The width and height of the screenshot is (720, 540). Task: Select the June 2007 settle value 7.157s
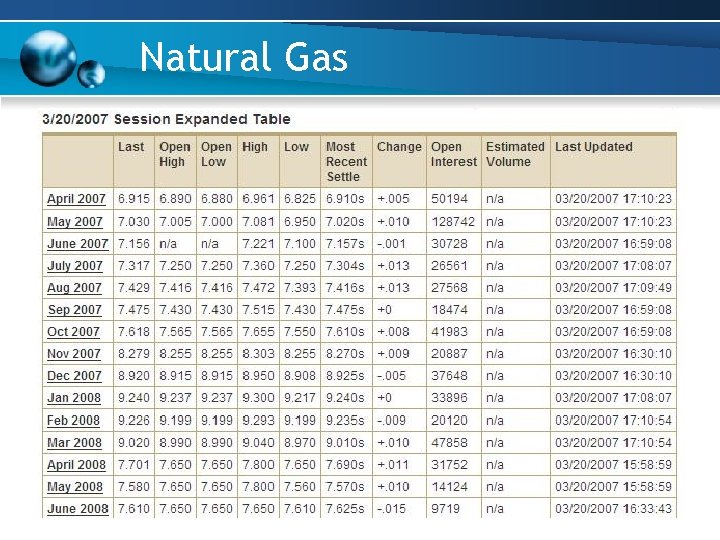pyautogui.click(x=345, y=243)
